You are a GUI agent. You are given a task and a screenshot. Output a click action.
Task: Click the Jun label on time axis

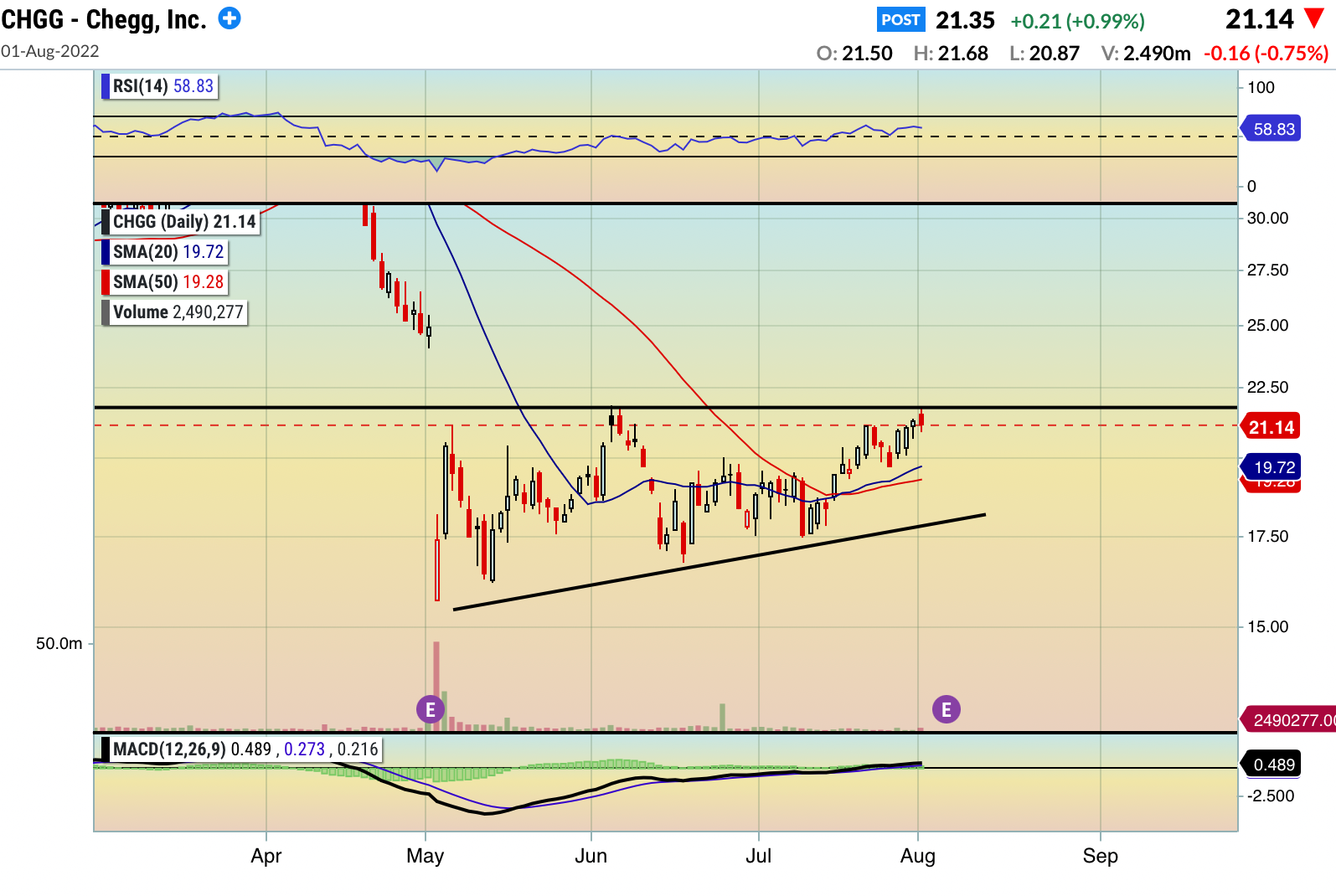(x=591, y=856)
